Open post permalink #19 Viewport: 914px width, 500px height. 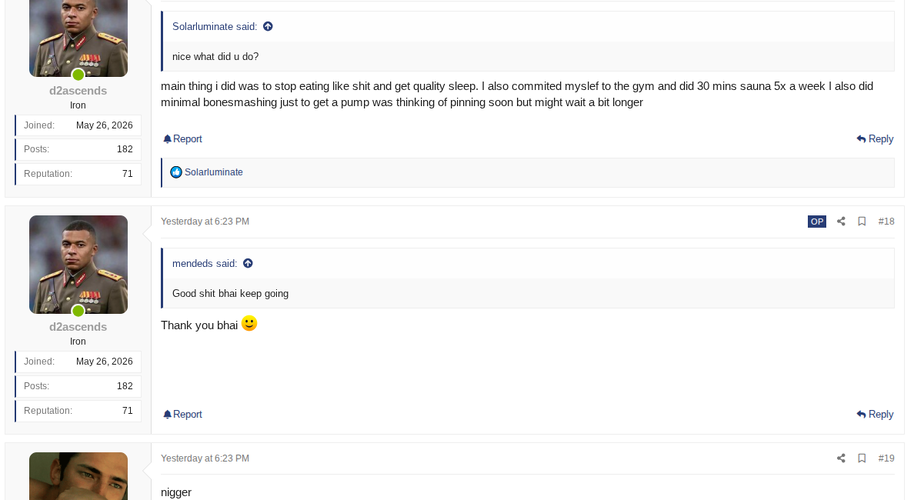886,458
